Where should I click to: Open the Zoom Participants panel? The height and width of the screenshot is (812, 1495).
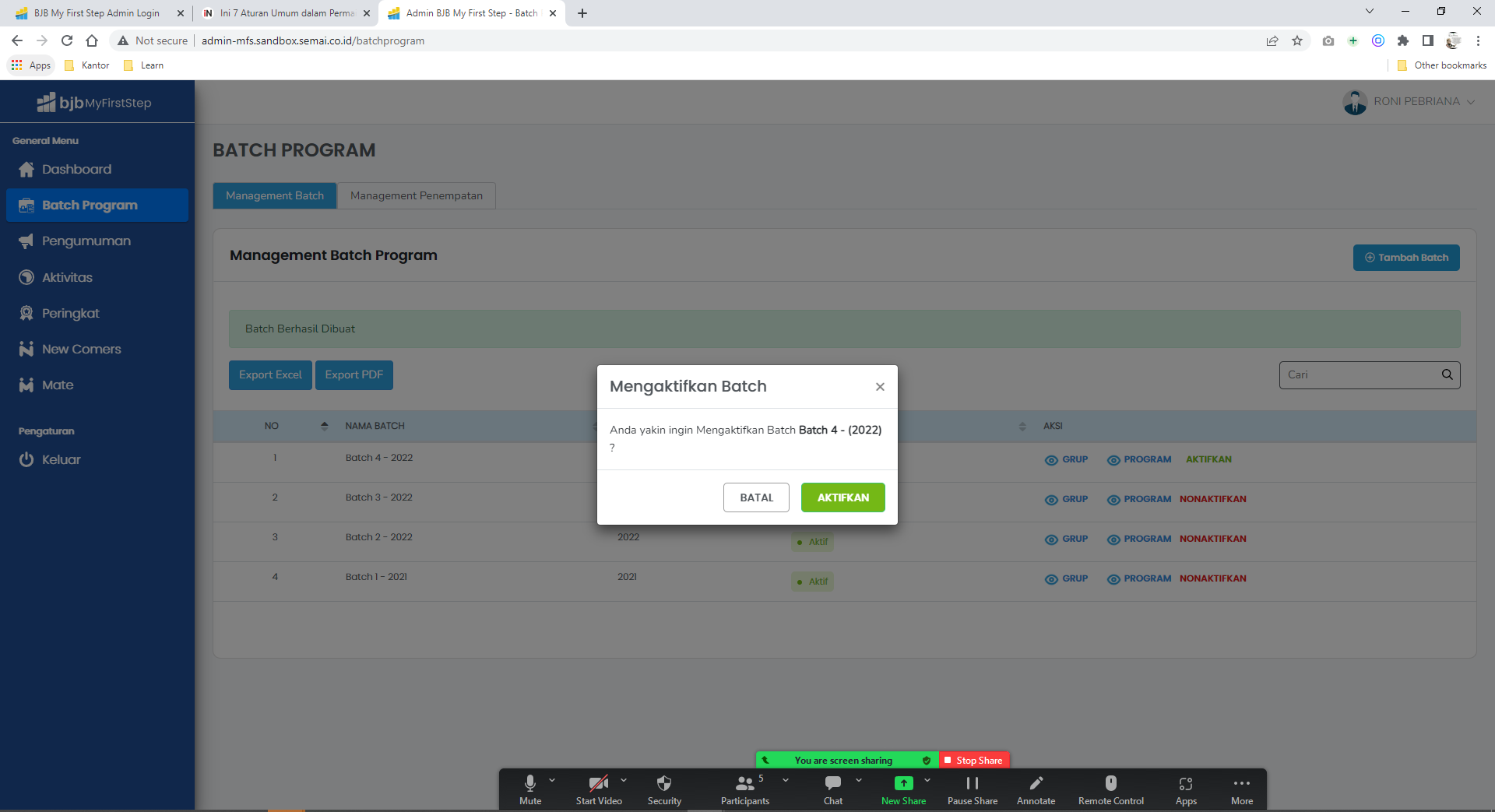coord(745,789)
